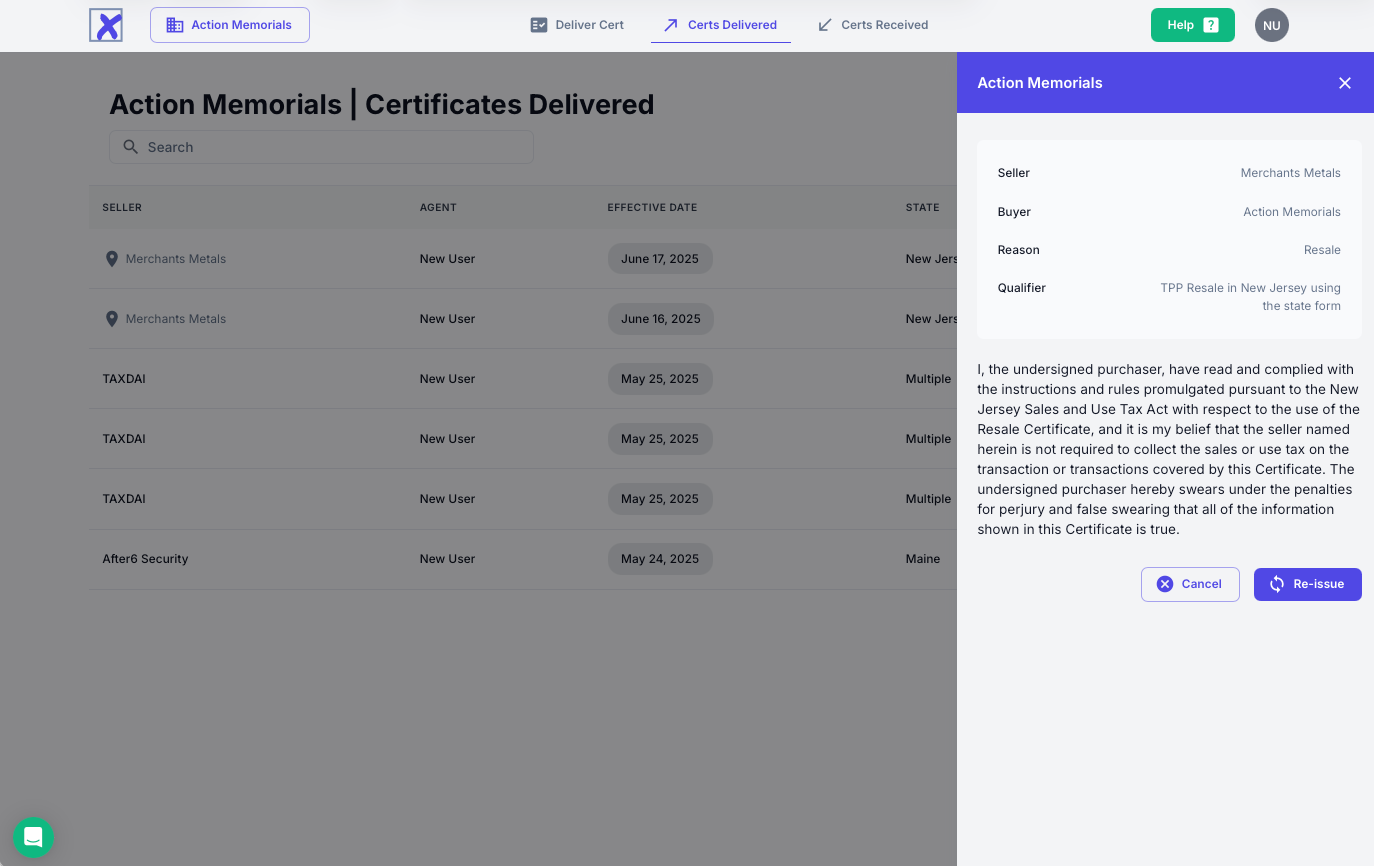Click the May 24, 2025 date chip

point(660,559)
